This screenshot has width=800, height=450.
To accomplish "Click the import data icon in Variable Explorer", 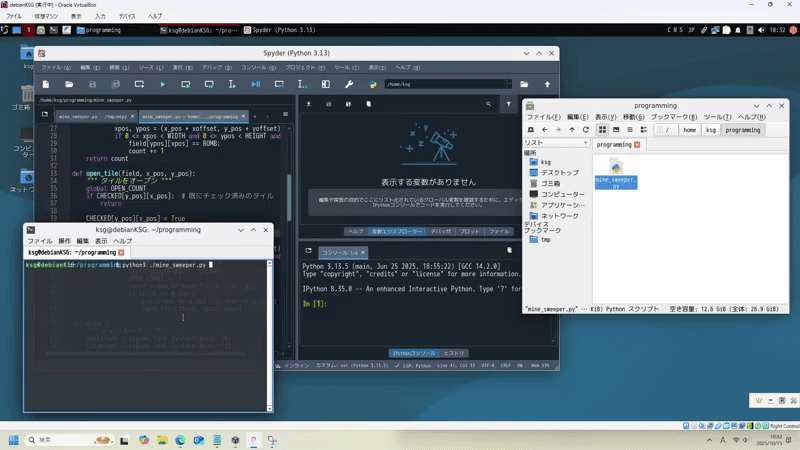I will point(308,104).
